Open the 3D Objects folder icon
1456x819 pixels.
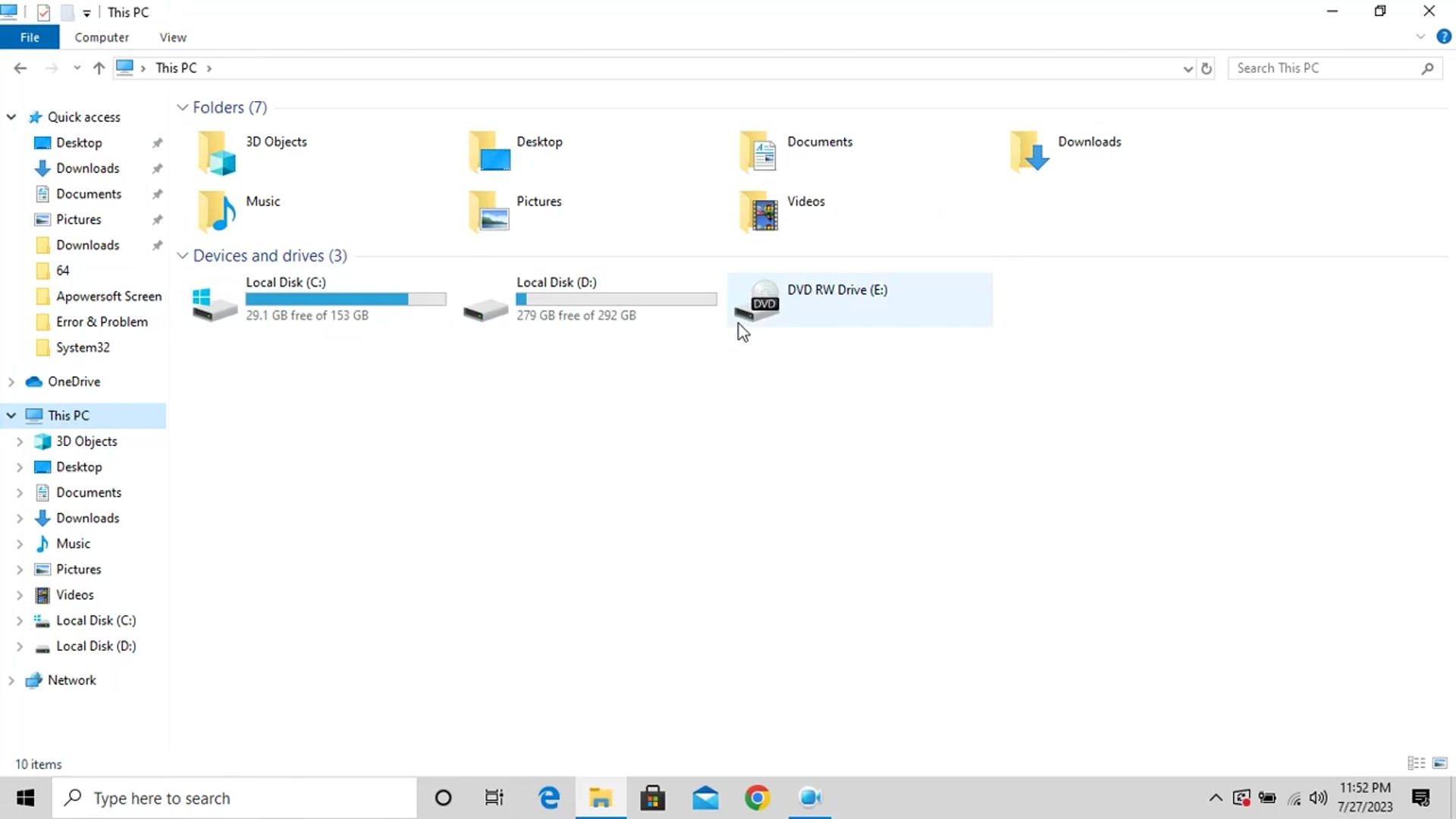point(217,152)
